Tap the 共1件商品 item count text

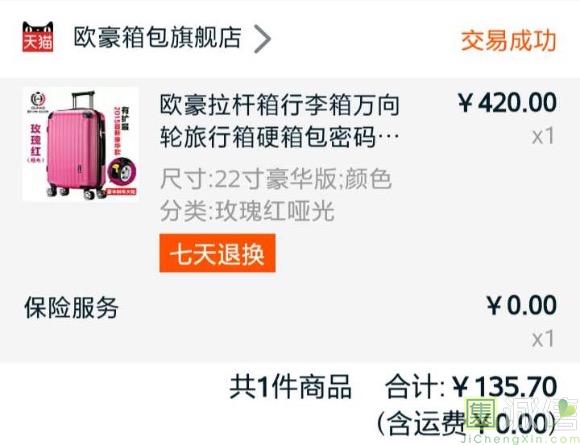point(290,387)
